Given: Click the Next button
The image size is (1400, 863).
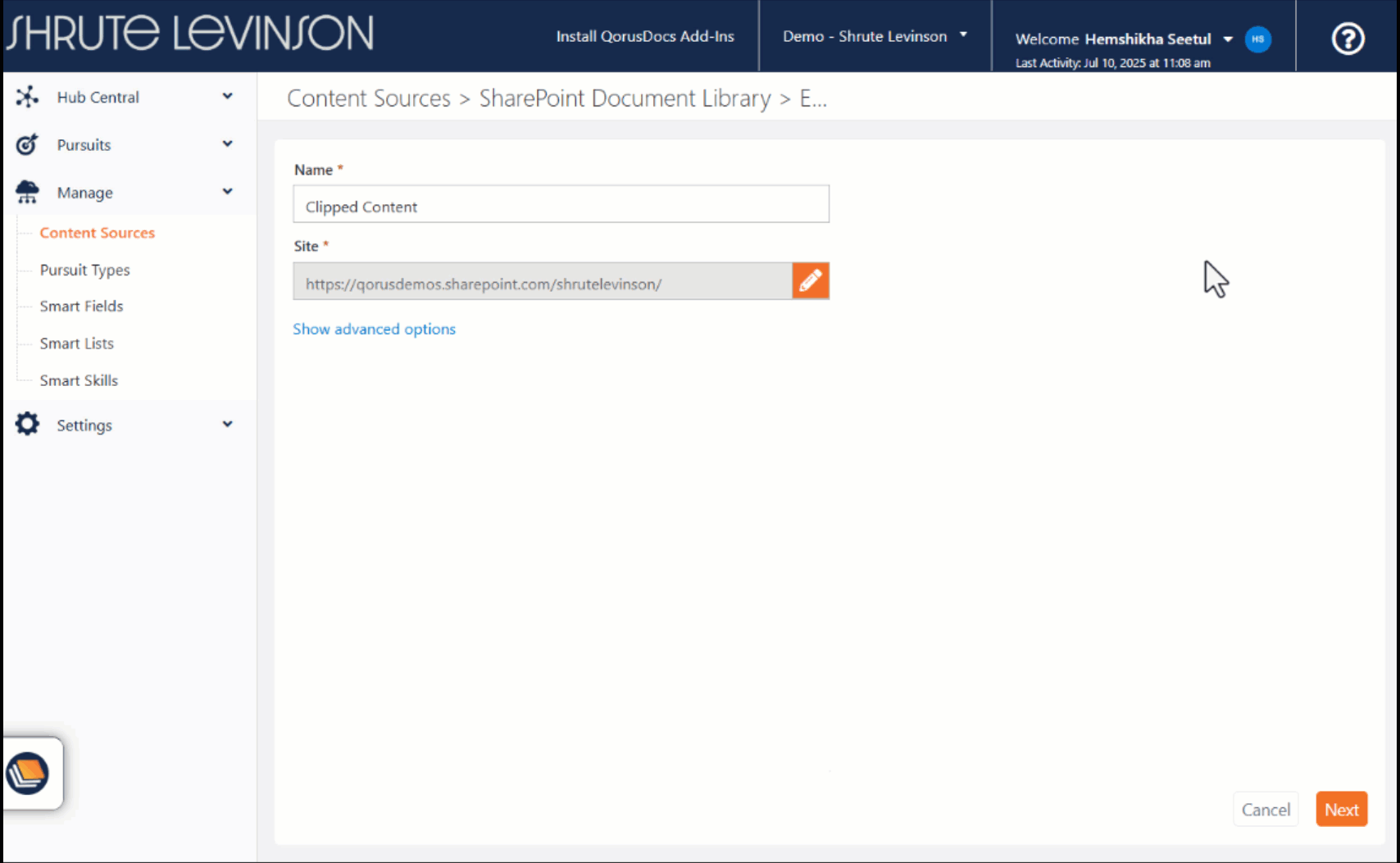Looking at the screenshot, I should tap(1341, 810).
